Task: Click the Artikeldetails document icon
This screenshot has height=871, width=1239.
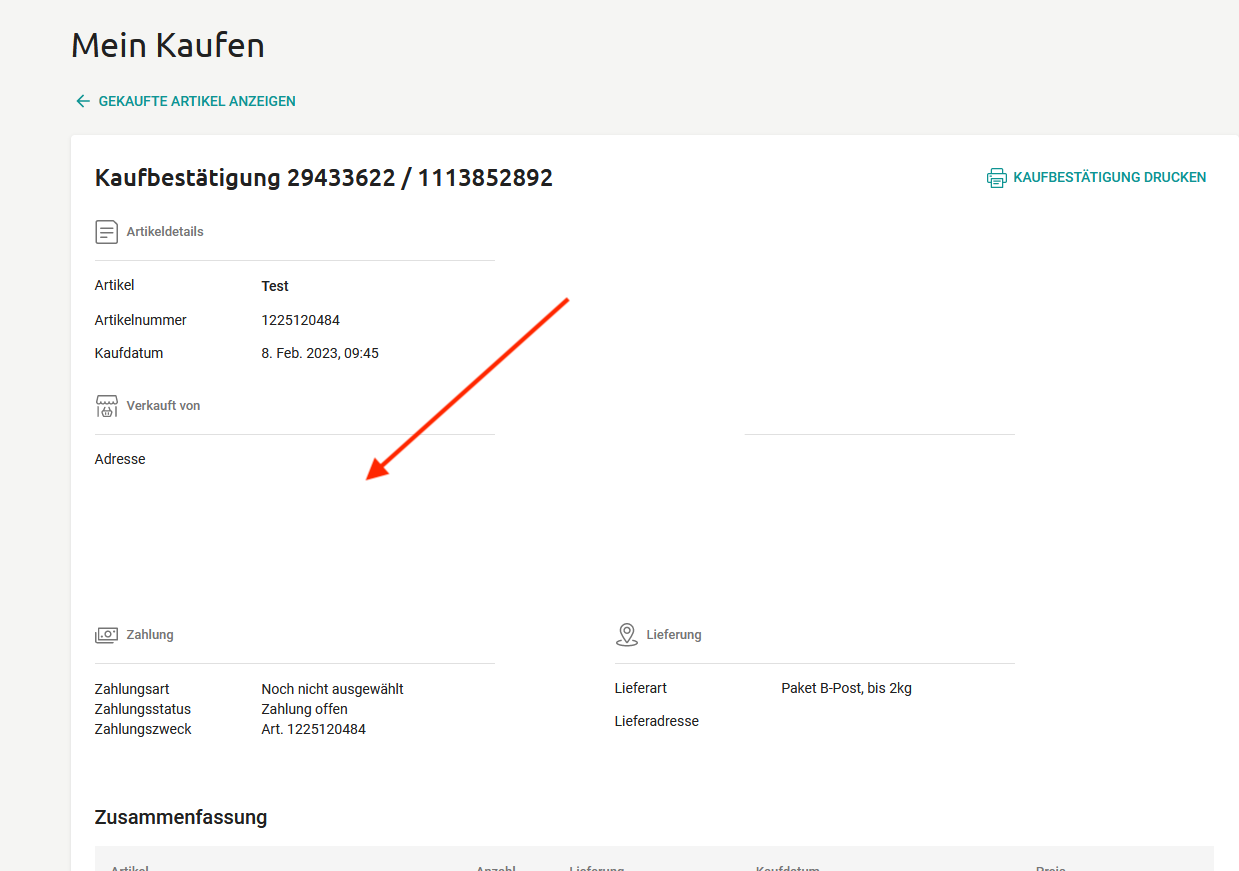Action: [106, 232]
